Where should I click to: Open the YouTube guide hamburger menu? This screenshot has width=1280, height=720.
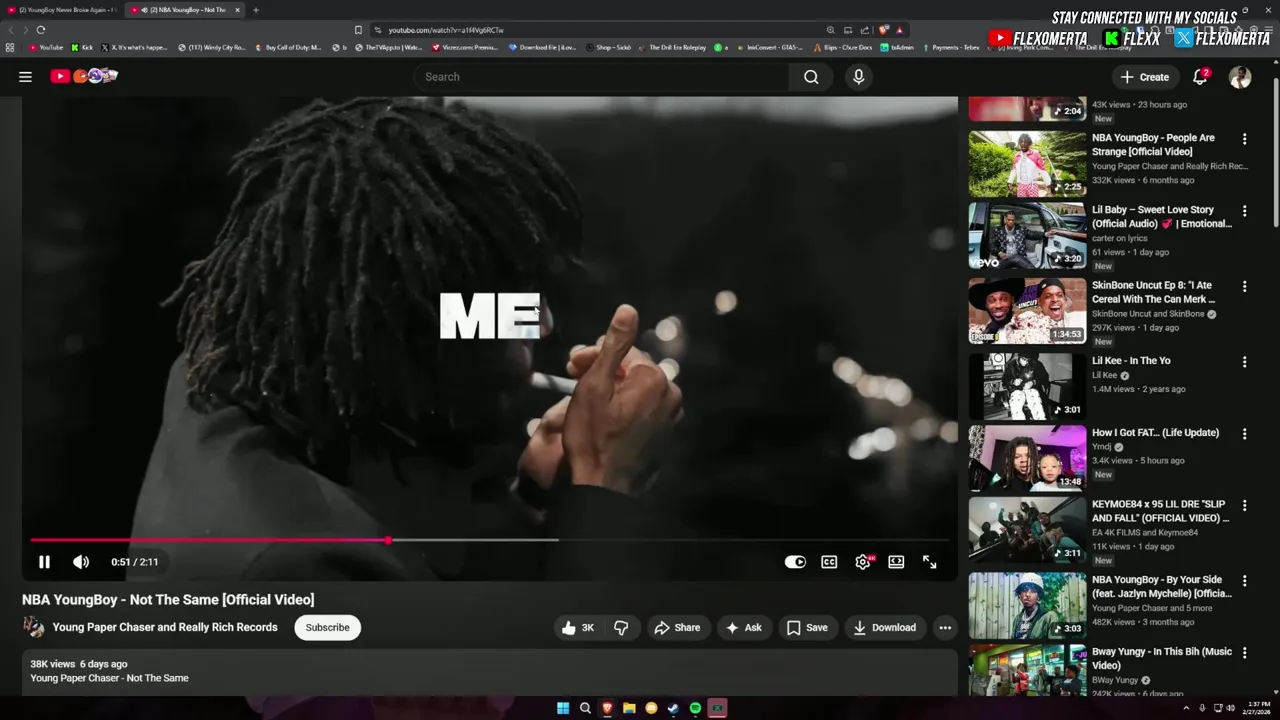click(x=25, y=76)
